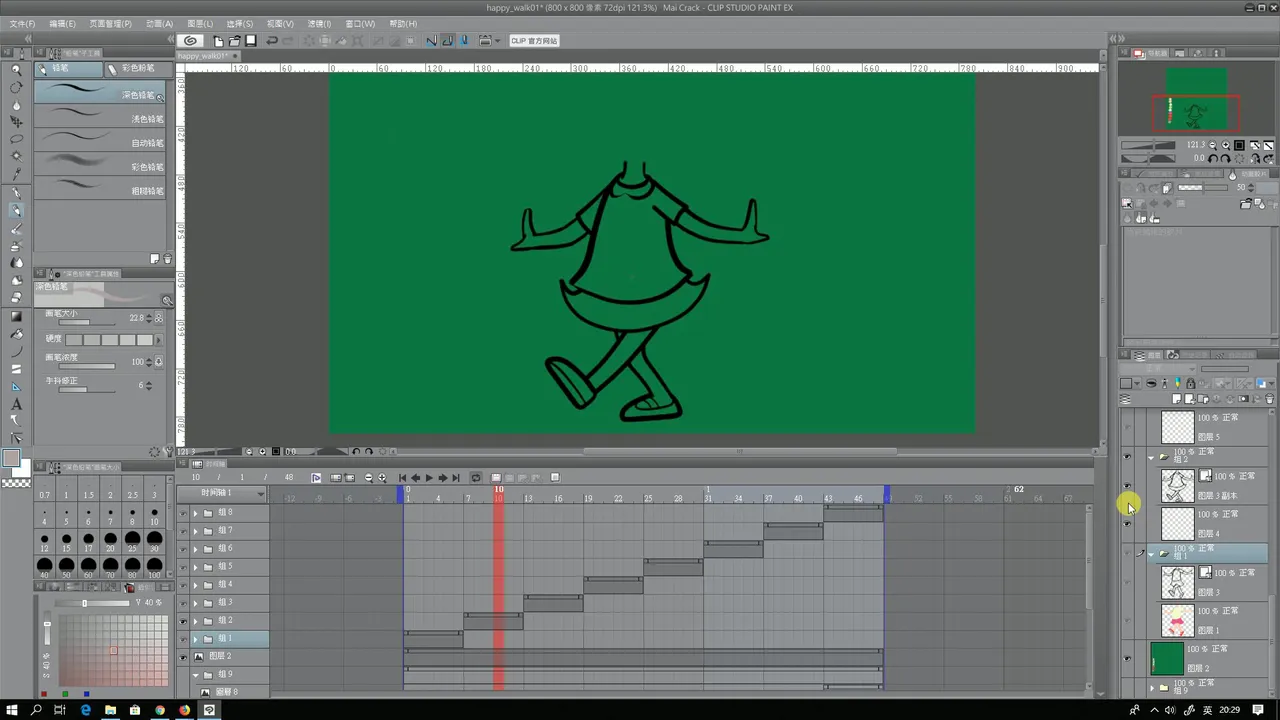Collapse folder 组 2 in layer panel
This screenshot has width=1280, height=720.
pyautogui.click(x=1151, y=457)
